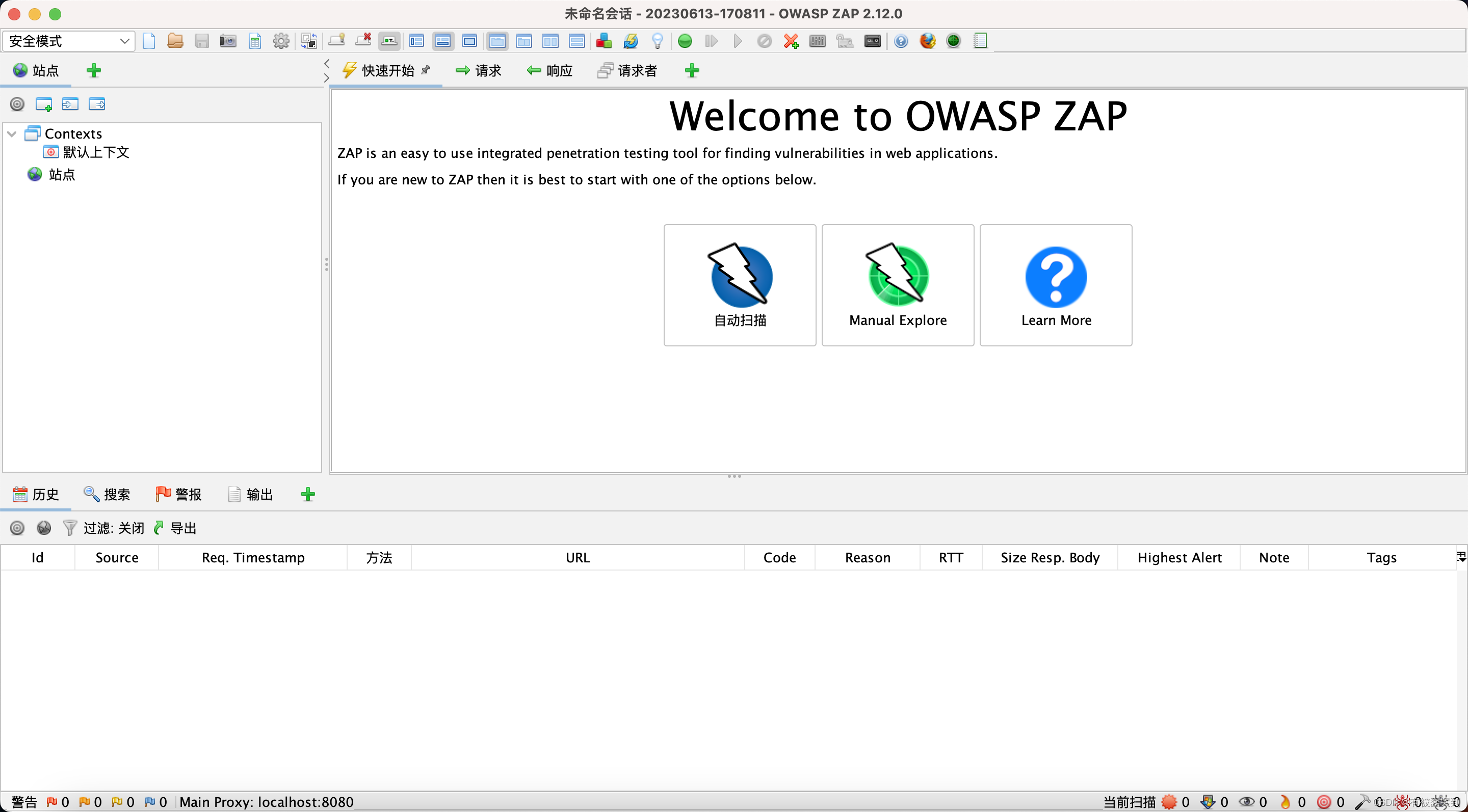Click the 自动扫描 automated scan button
Screen dimensions: 1468x812
pyautogui.click(x=740, y=285)
